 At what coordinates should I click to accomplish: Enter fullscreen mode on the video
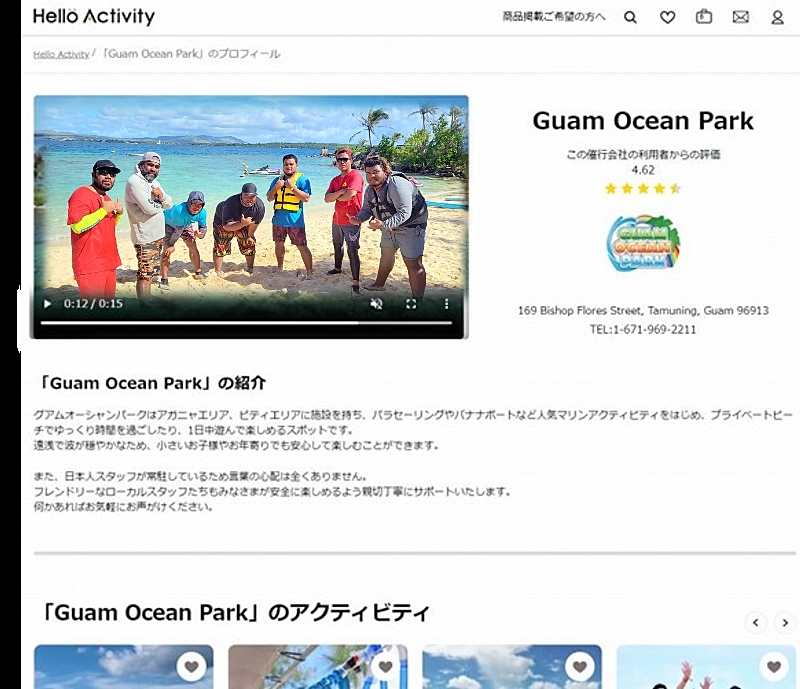tap(411, 304)
